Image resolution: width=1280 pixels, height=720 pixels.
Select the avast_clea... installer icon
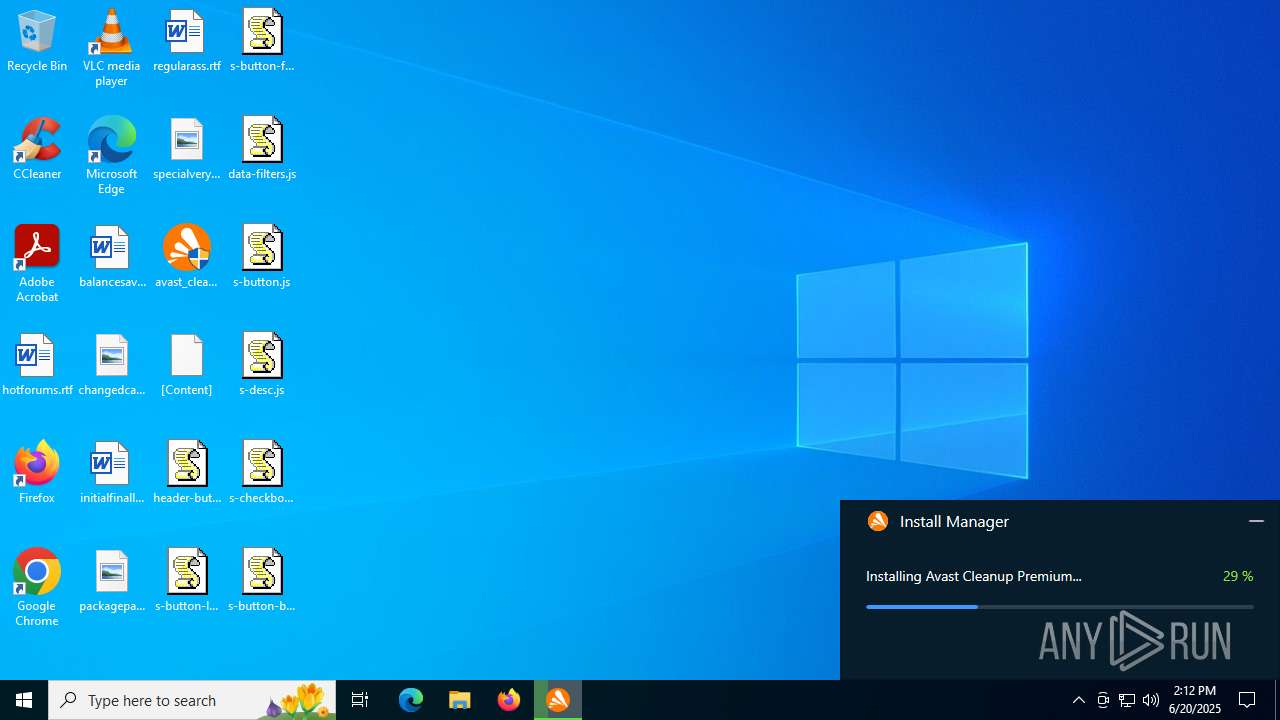(x=187, y=257)
